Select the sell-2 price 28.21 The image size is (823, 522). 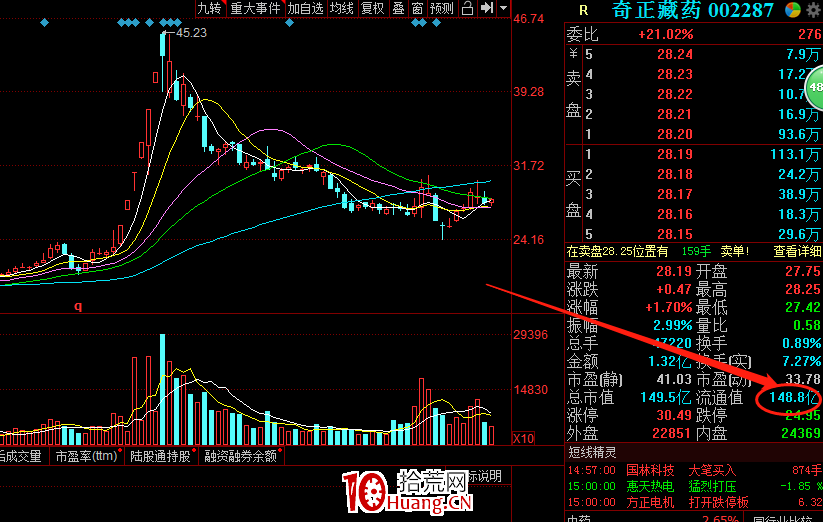674,114
